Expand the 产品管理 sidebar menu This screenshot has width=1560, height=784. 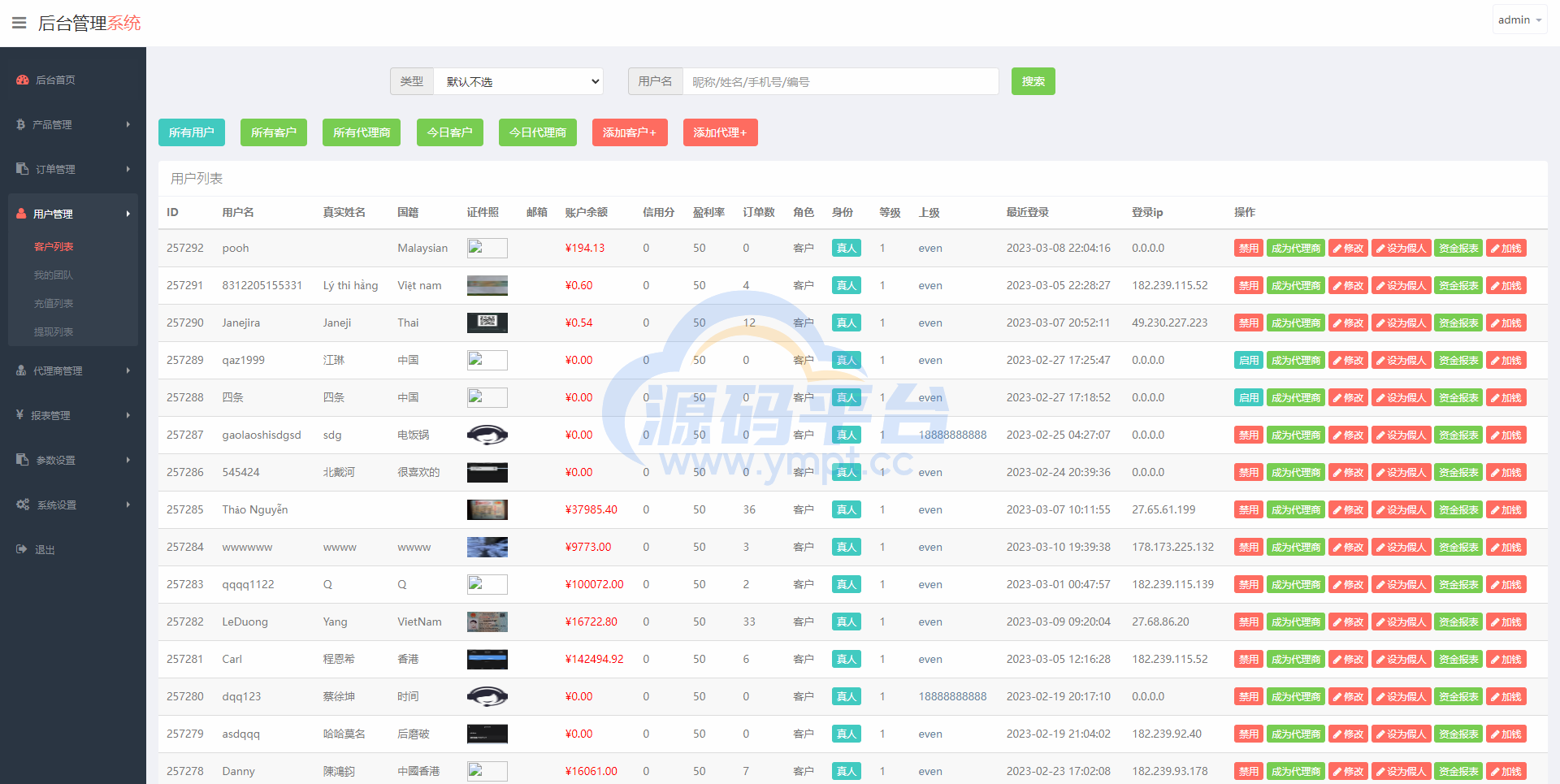[73, 124]
